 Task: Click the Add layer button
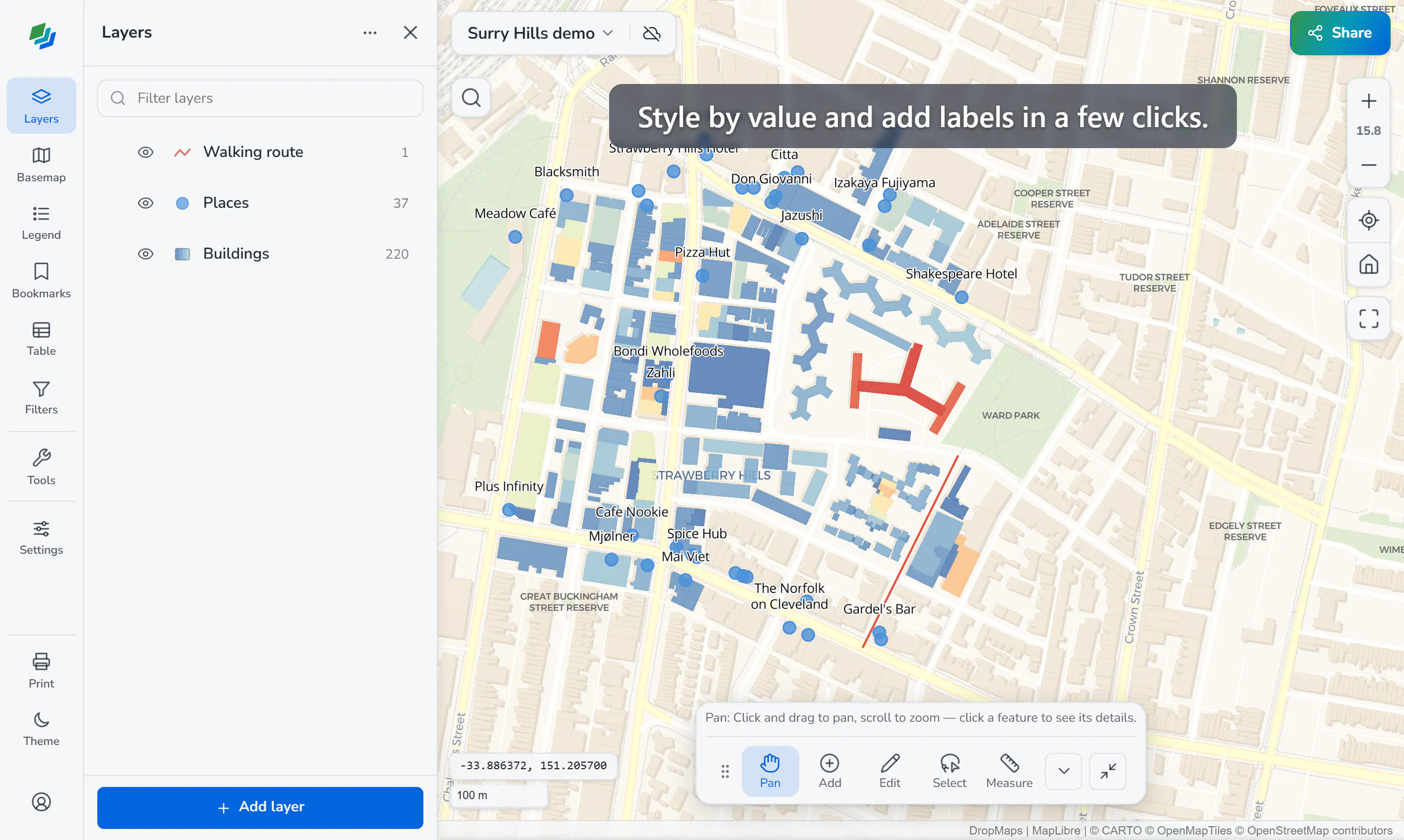260,807
